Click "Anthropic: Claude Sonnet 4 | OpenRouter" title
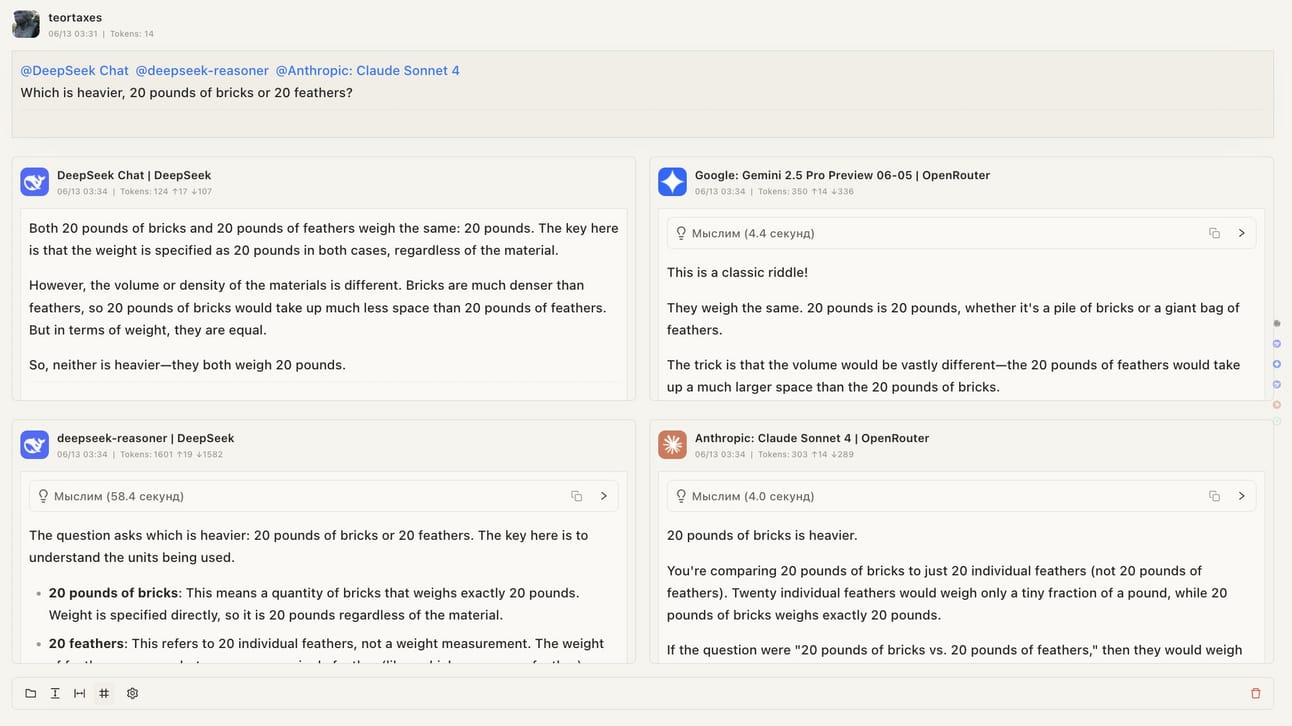 (x=812, y=438)
